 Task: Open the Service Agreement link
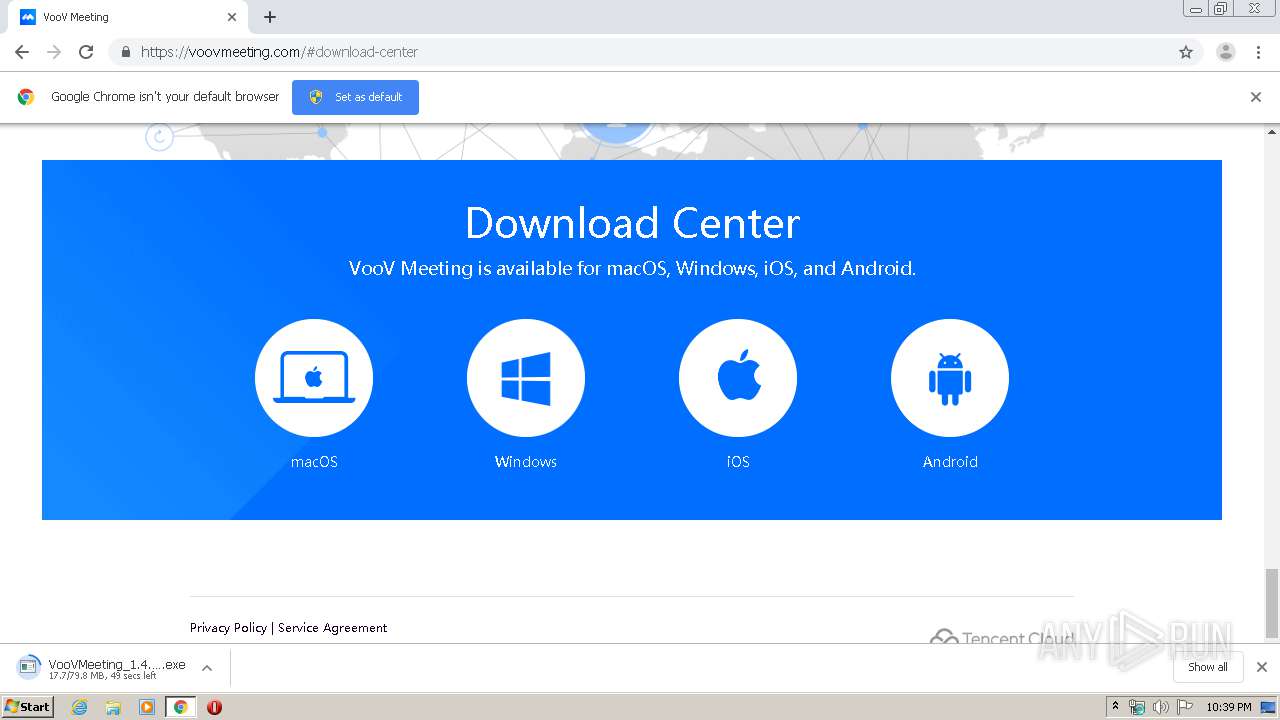pos(332,628)
